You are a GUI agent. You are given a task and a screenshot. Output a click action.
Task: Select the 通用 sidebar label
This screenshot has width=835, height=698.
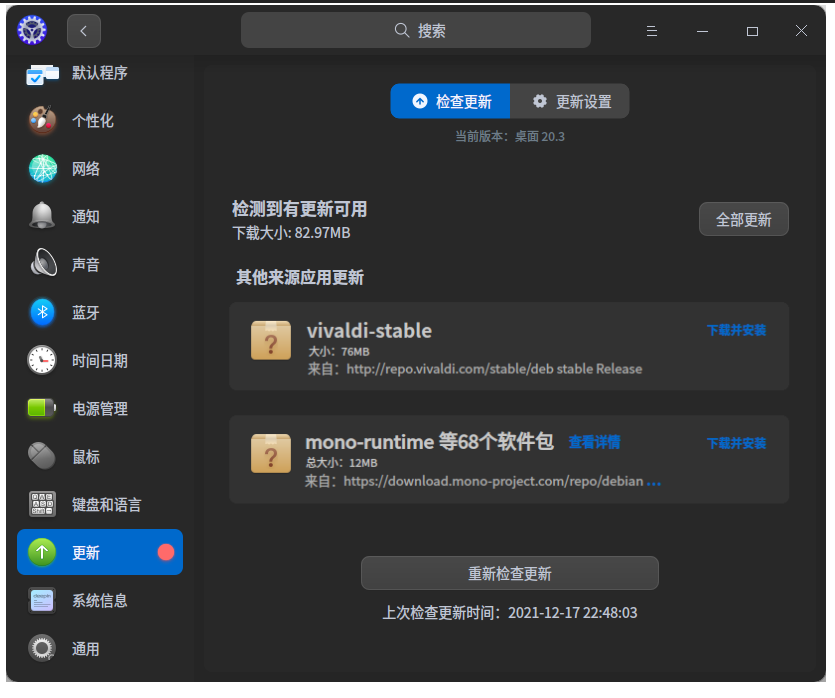(86, 648)
